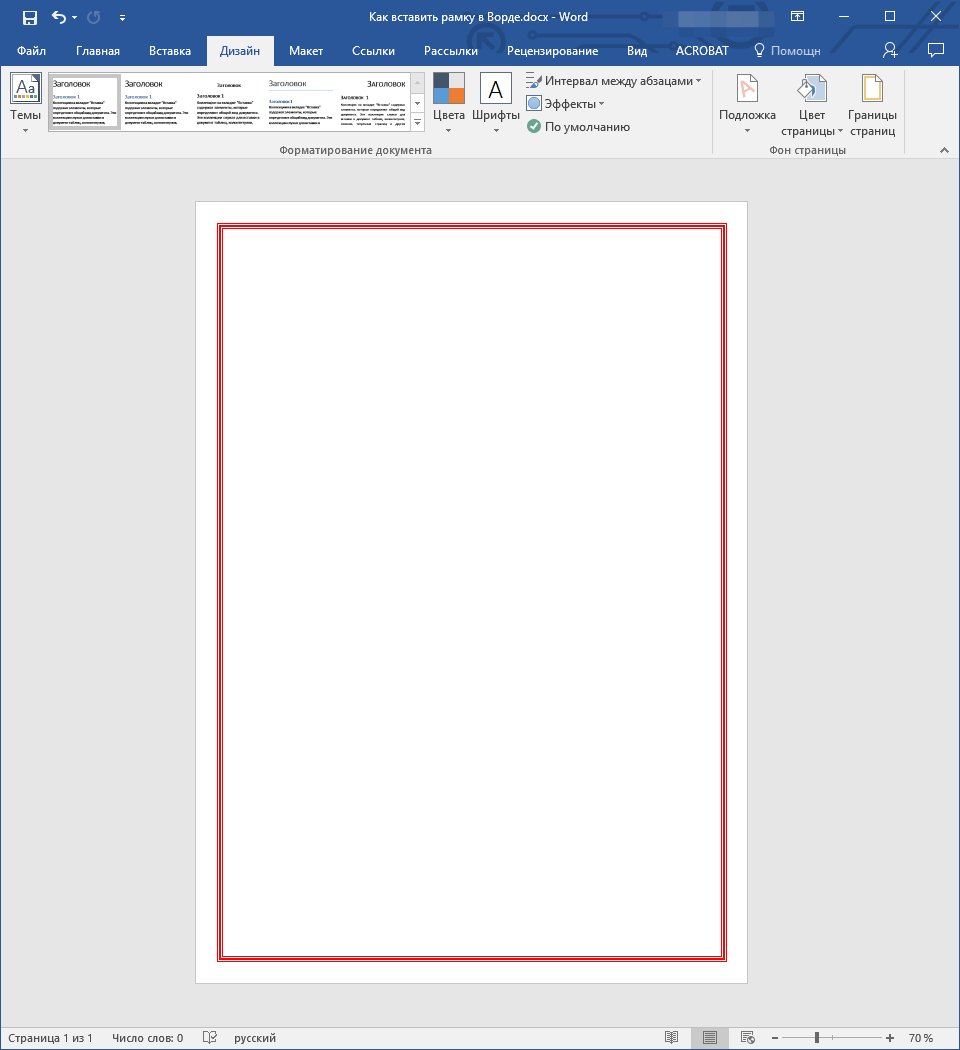Open the Шрифты fonts menu
Image resolution: width=960 pixels, height=1050 pixels.
click(x=496, y=104)
